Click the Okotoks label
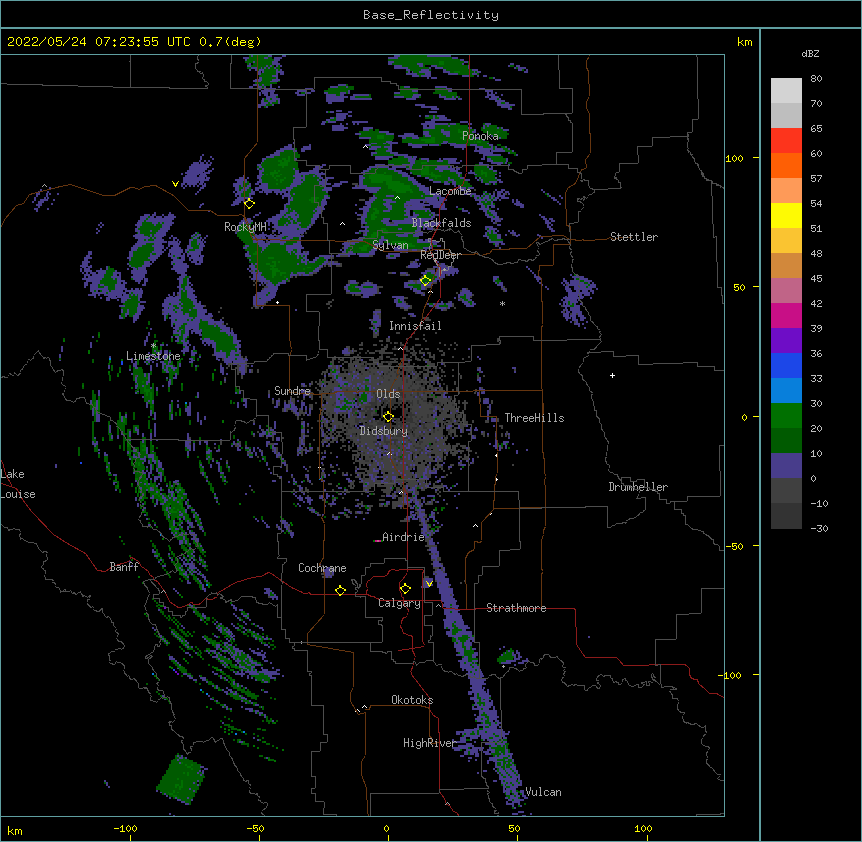Image resolution: width=862 pixels, height=842 pixels. coord(412,700)
